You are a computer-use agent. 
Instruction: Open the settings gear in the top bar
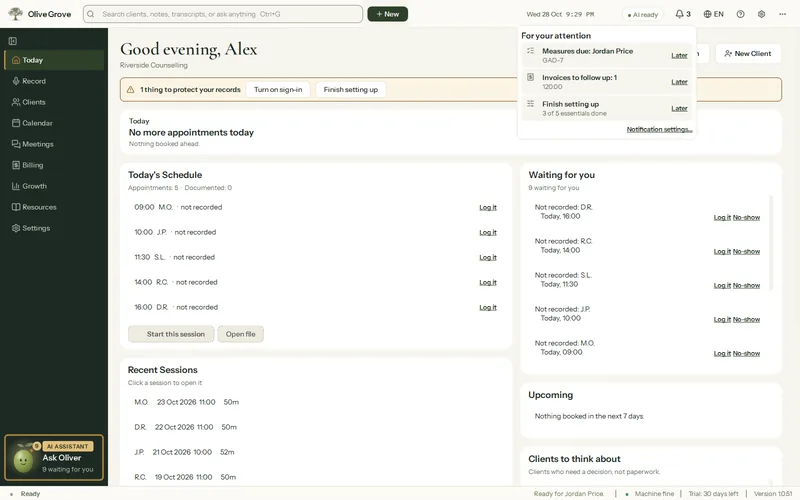click(761, 14)
